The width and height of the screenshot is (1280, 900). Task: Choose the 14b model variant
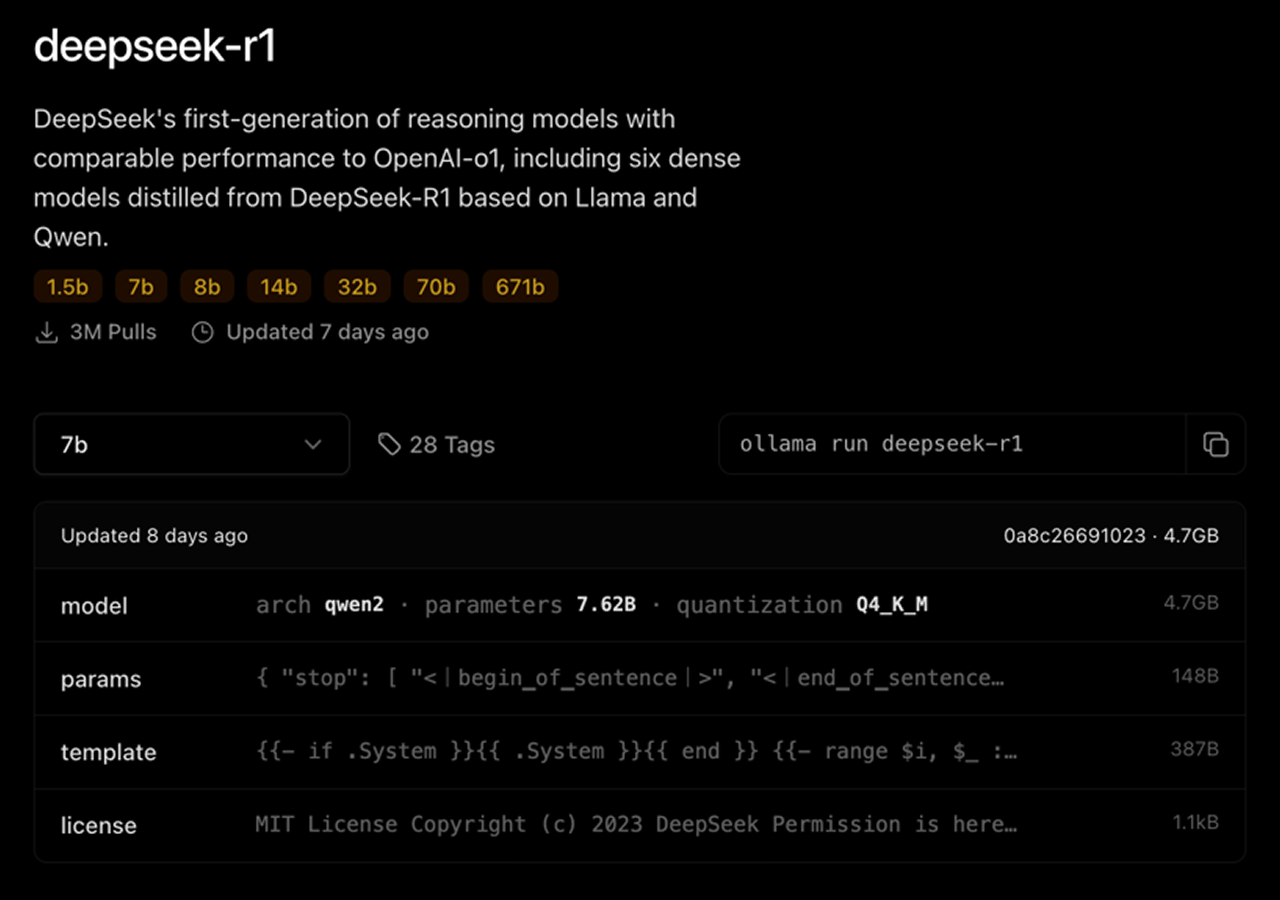pos(278,286)
